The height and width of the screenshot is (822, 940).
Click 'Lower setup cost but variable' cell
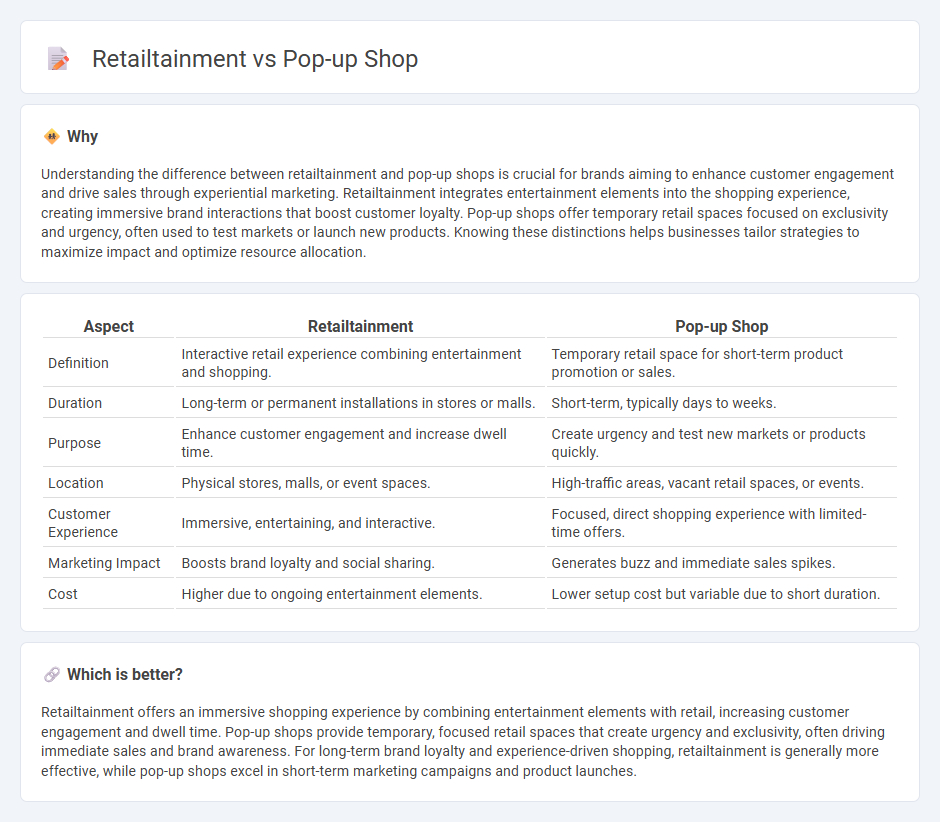722,594
